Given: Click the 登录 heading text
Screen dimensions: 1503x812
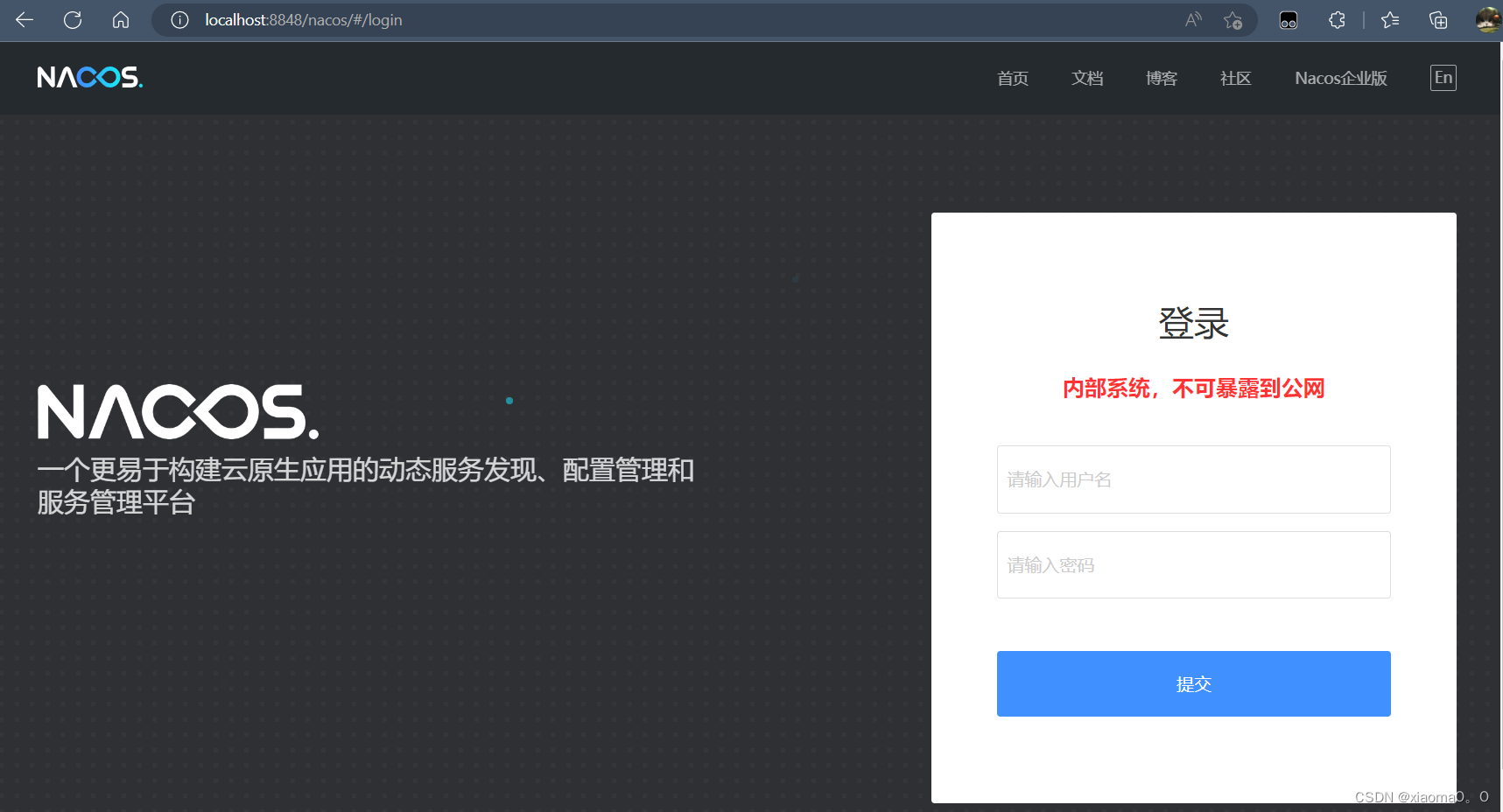Looking at the screenshot, I should tap(1194, 323).
